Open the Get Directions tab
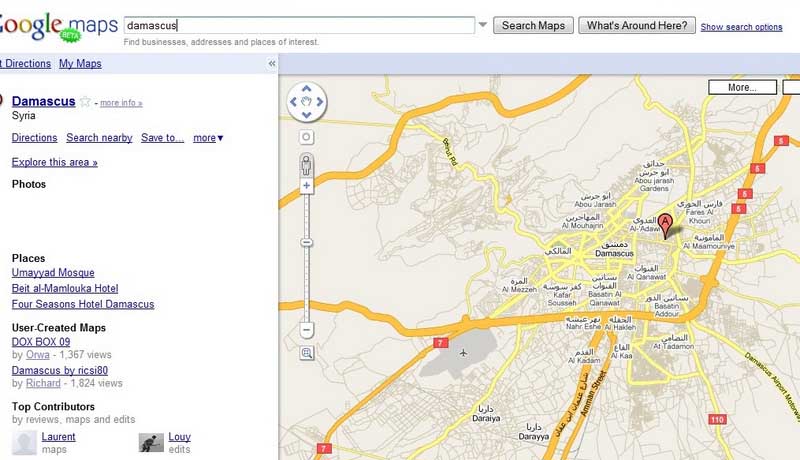Image resolution: width=800 pixels, height=460 pixels. 25,64
